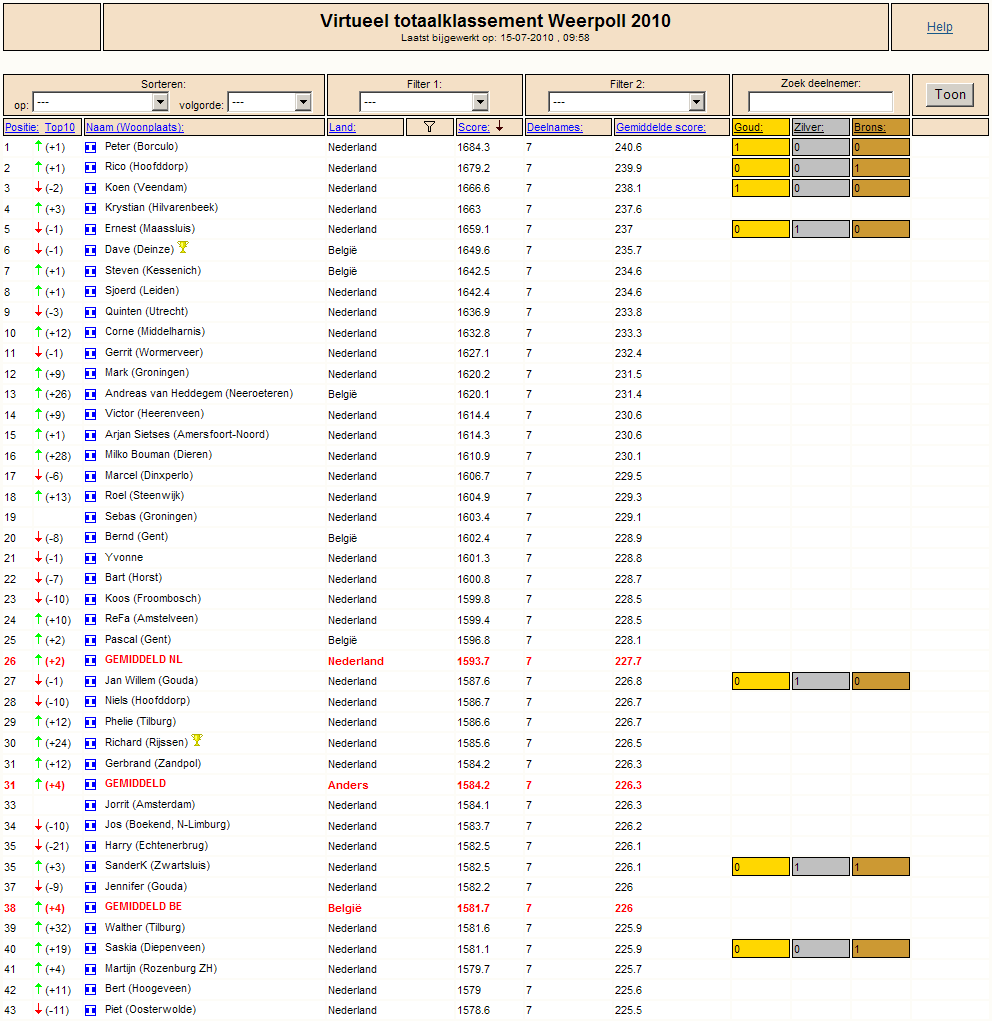Sort by the Naam (Woonplaats) column header

tap(134, 127)
